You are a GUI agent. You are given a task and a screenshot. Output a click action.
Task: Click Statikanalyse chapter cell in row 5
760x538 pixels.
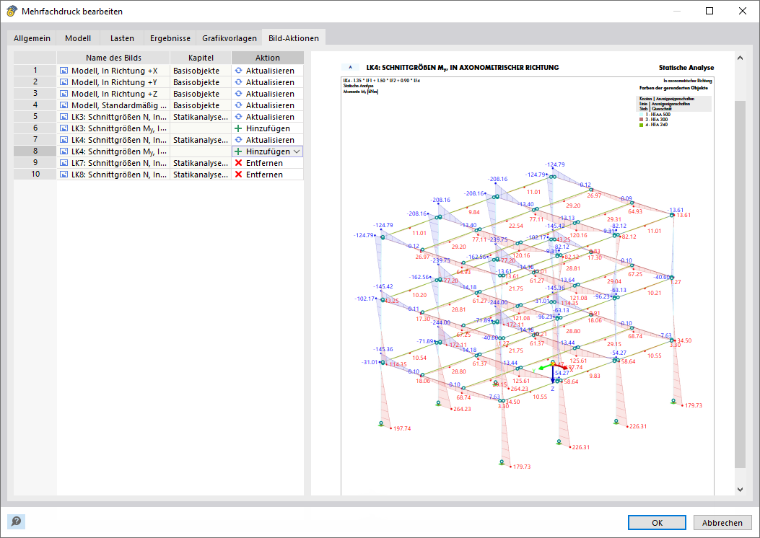(201, 117)
